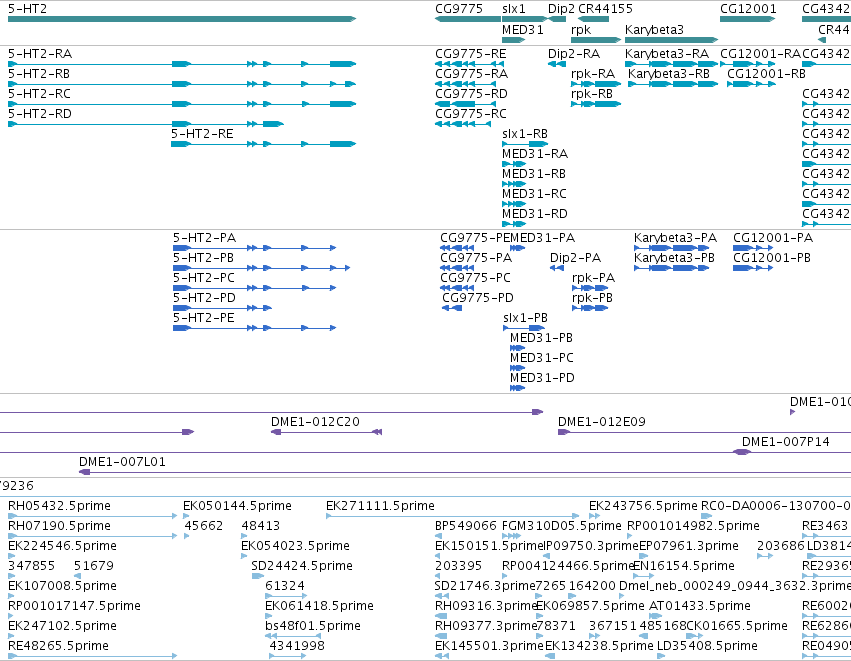
Task: Select the DME1-007P14 clone label
Action: tap(786, 442)
